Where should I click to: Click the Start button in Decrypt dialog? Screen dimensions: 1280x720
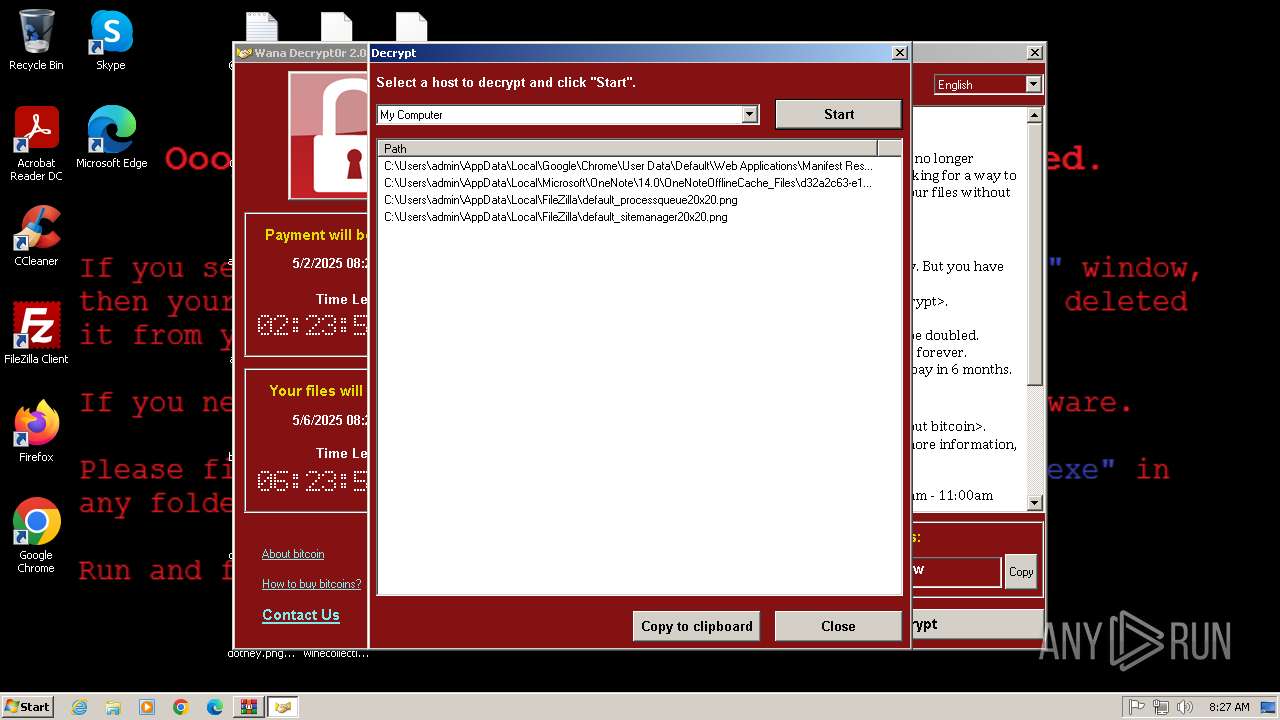point(839,114)
